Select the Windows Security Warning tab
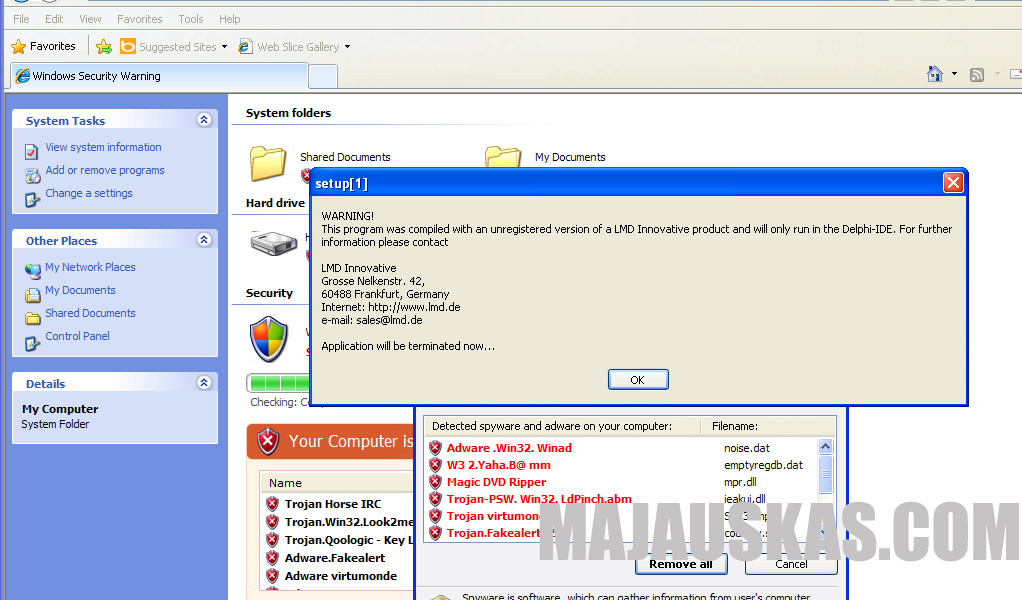 click(x=159, y=76)
